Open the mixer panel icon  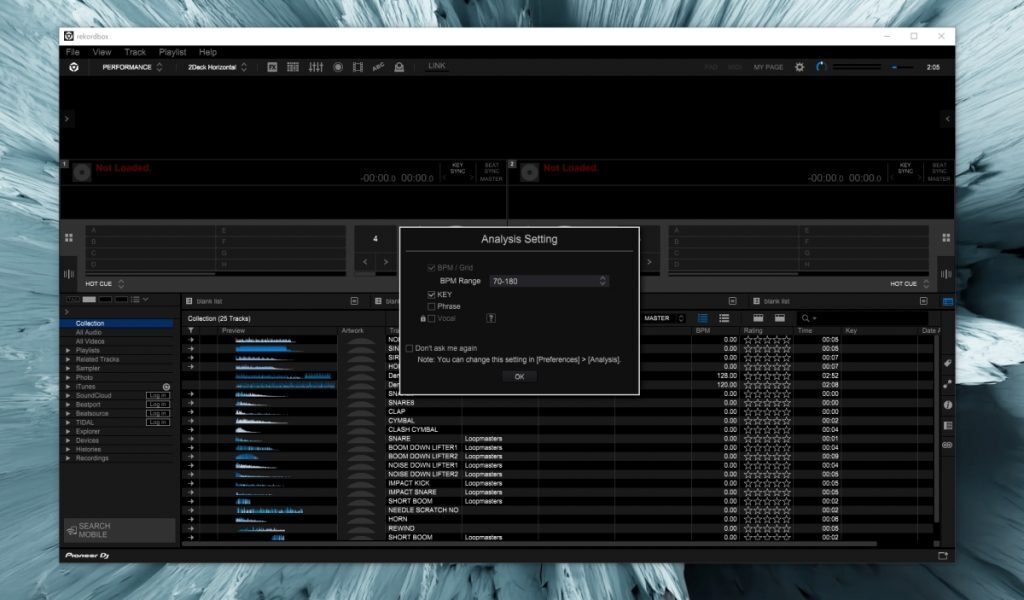(x=318, y=66)
